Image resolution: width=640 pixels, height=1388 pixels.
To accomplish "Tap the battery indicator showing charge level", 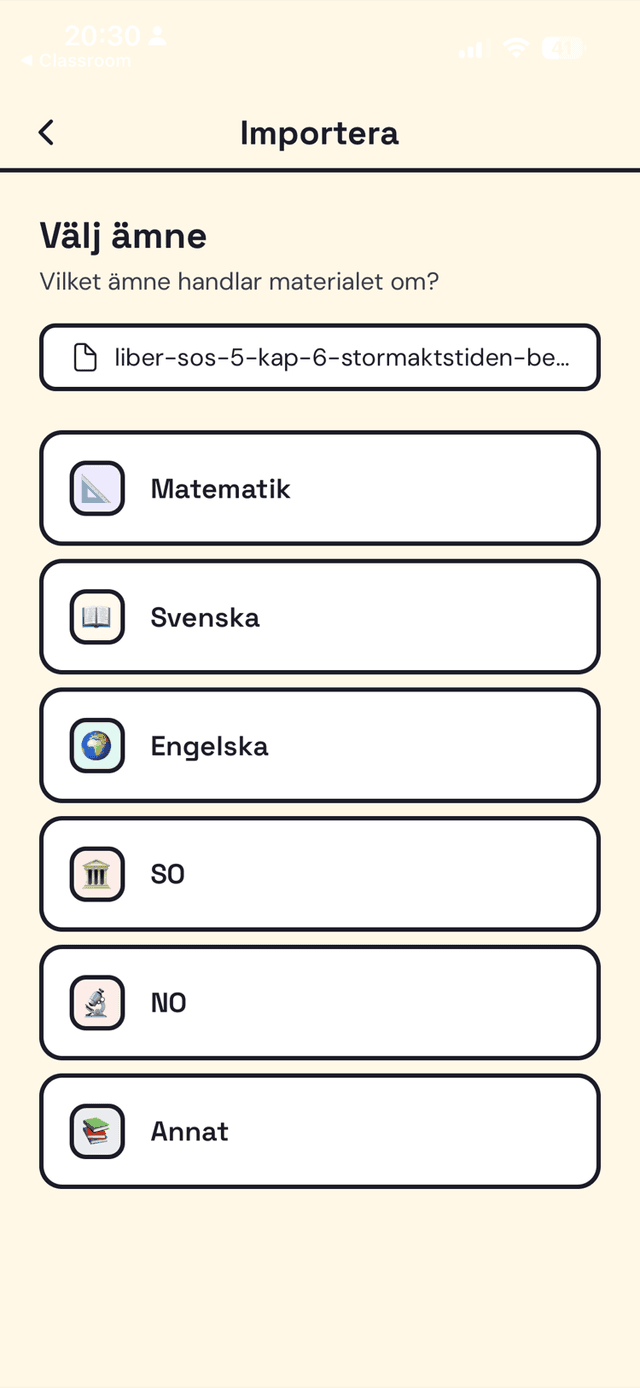I will (563, 47).
